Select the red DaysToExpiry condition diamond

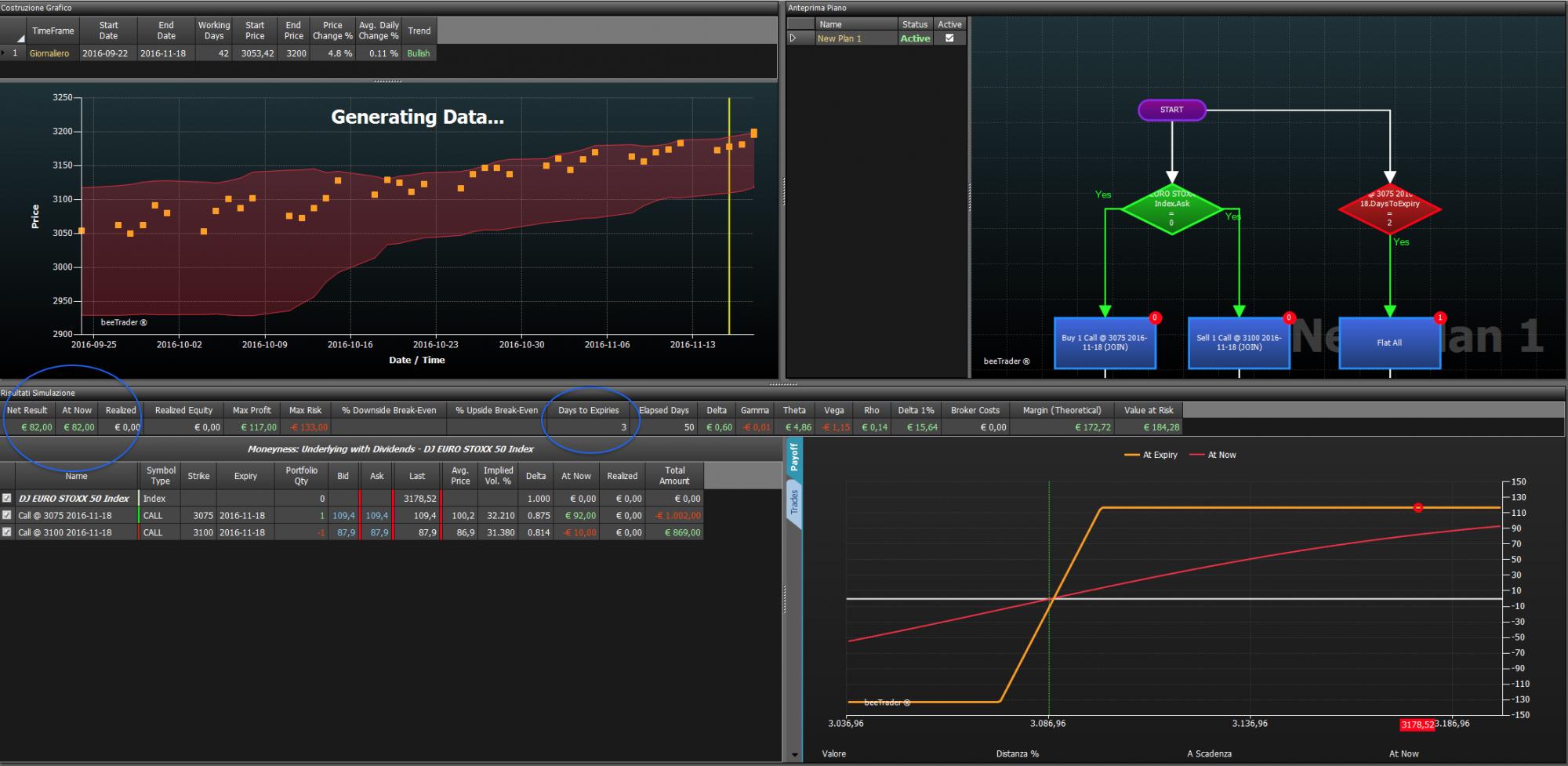click(x=1389, y=209)
